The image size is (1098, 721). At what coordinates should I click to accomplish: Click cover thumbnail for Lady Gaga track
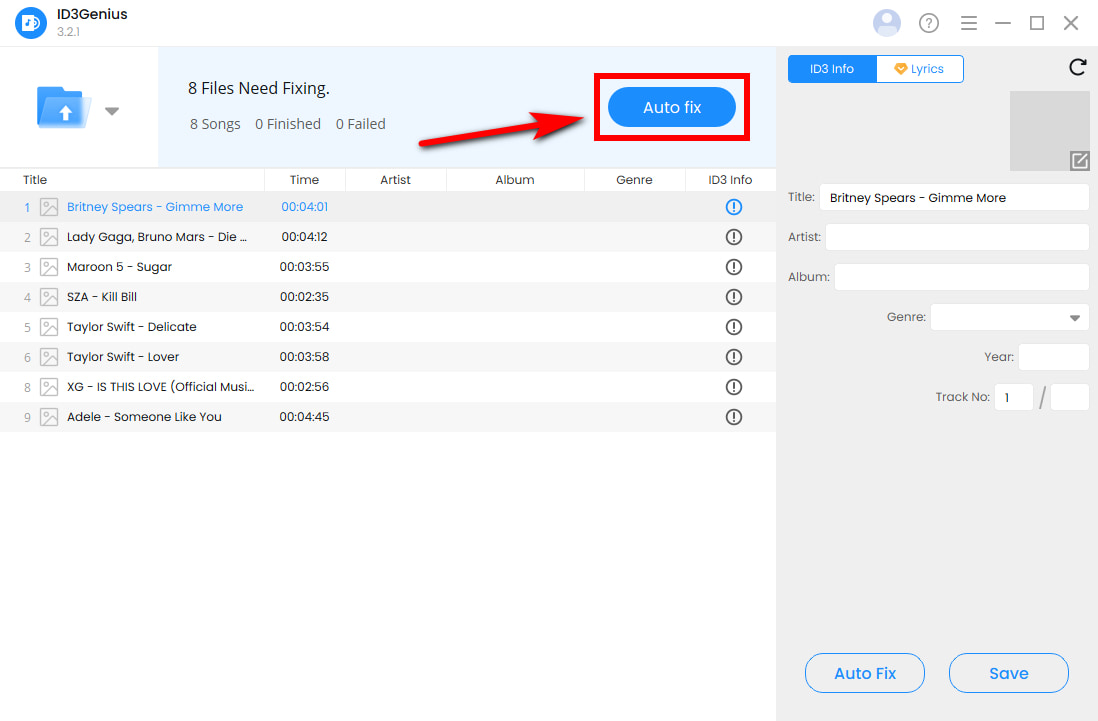49,237
